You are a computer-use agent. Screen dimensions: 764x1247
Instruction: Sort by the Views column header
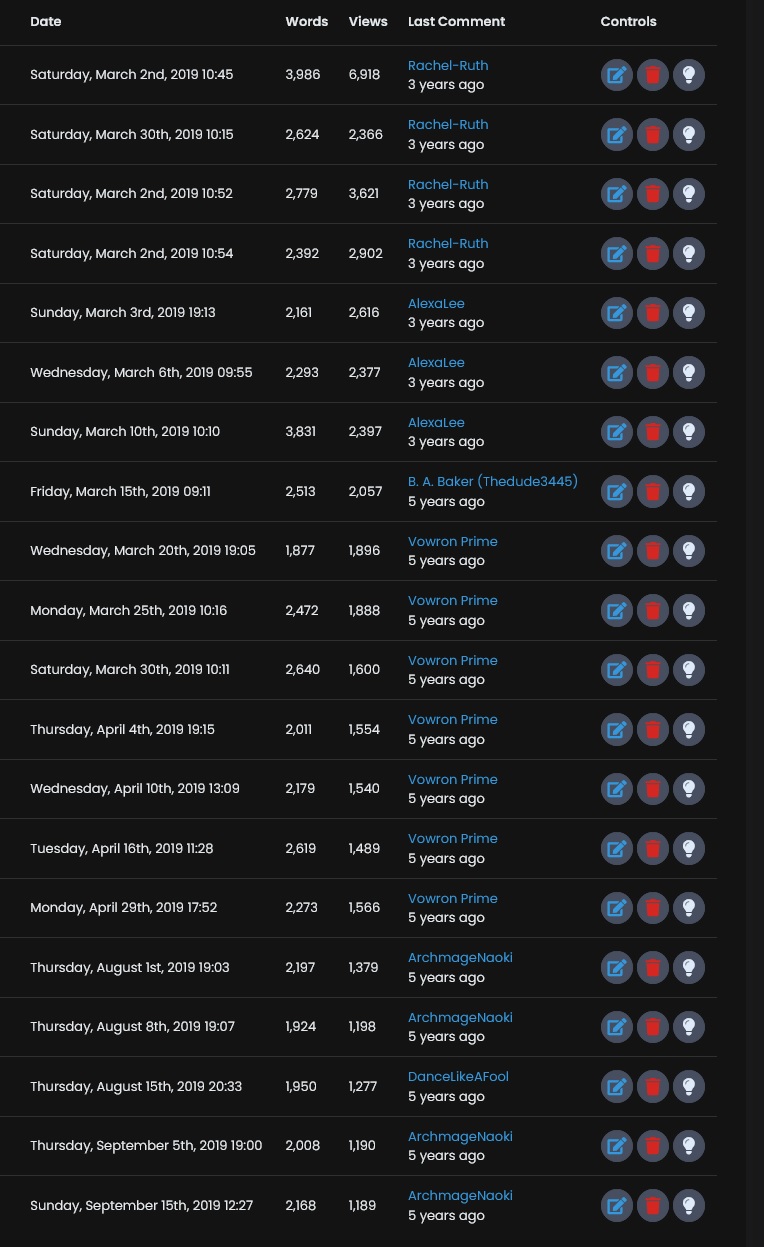tap(368, 21)
